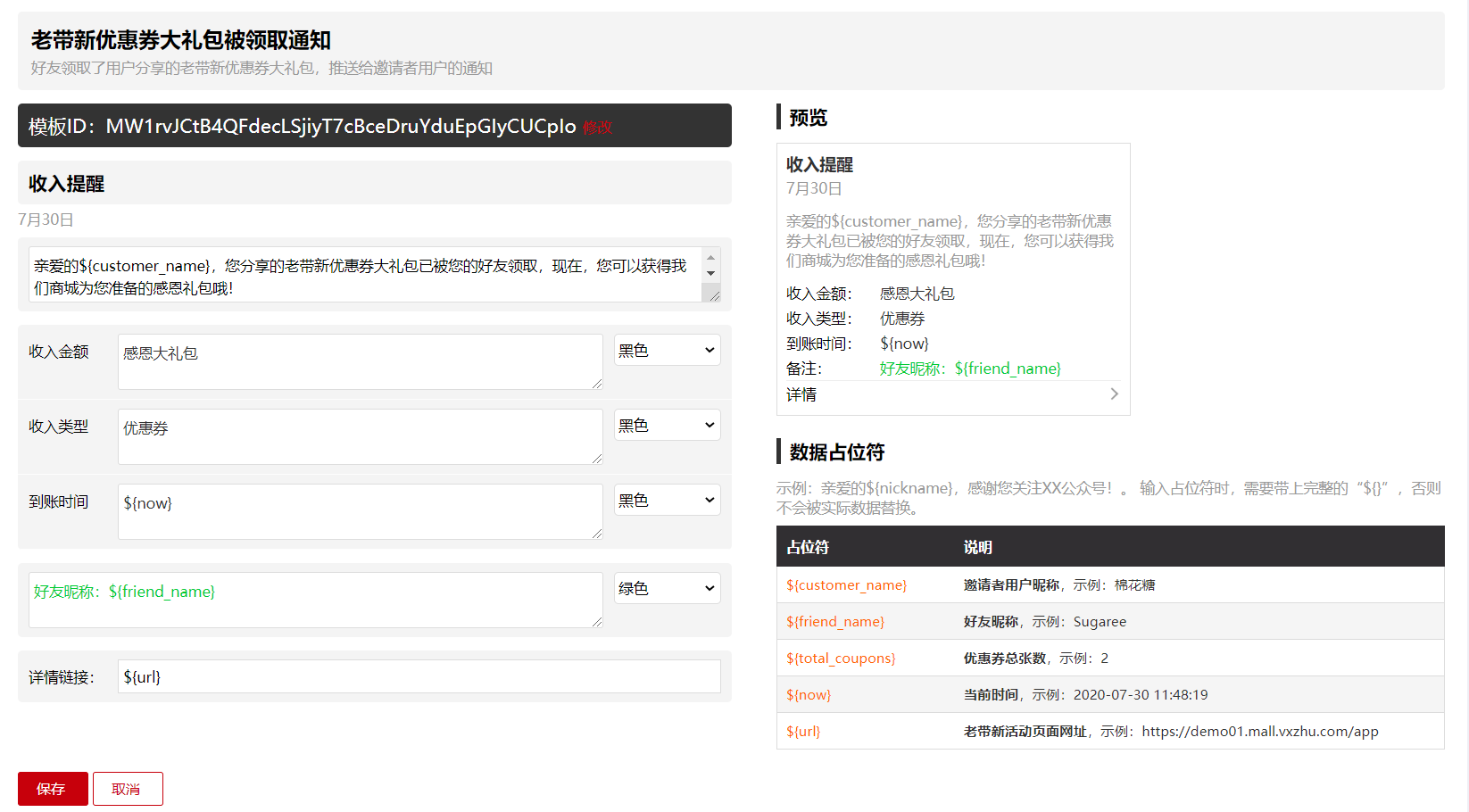The image size is (1469, 812).
Task: Click the resize handle of message textarea
Action: [713, 295]
